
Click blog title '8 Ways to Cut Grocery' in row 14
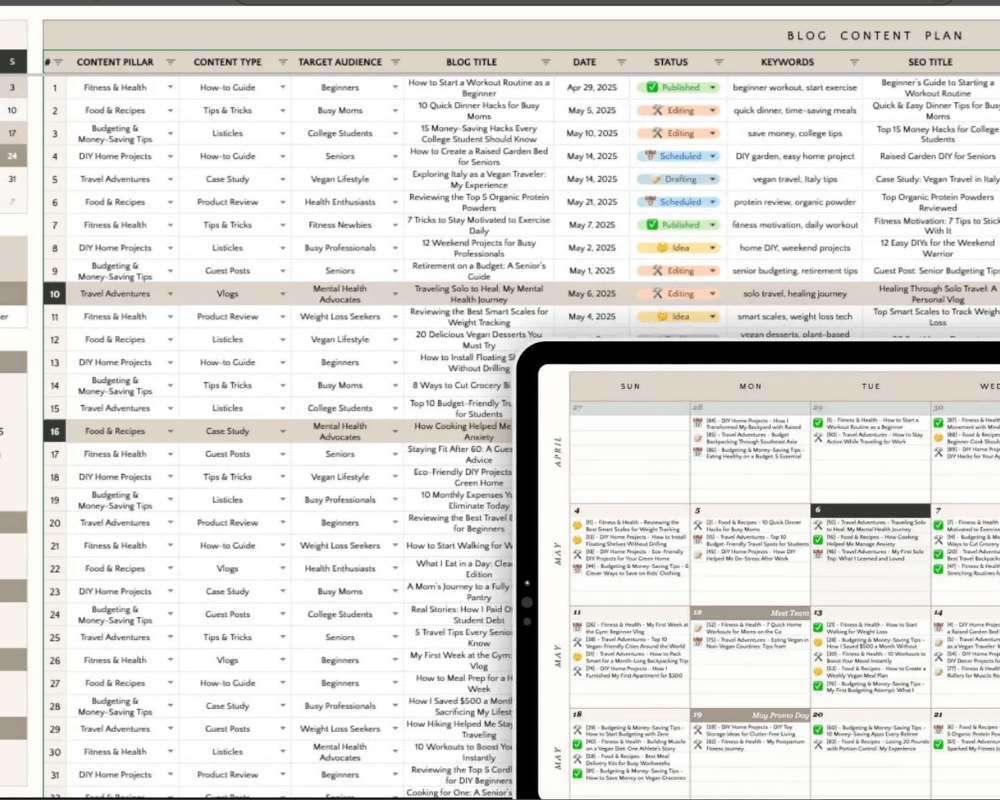tap(461, 385)
